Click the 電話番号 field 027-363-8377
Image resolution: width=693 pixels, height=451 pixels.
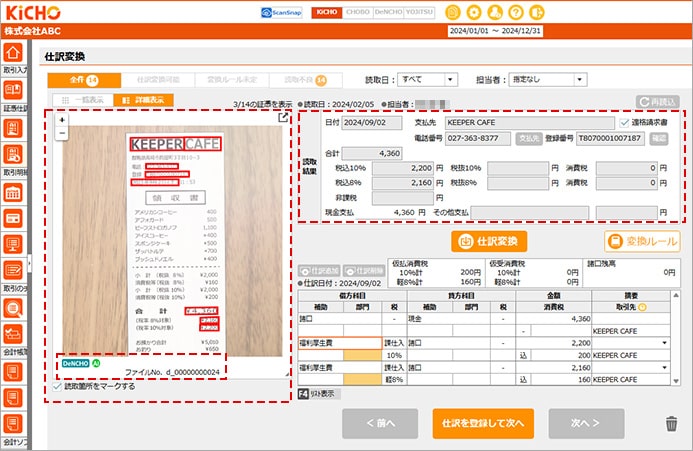478,138
